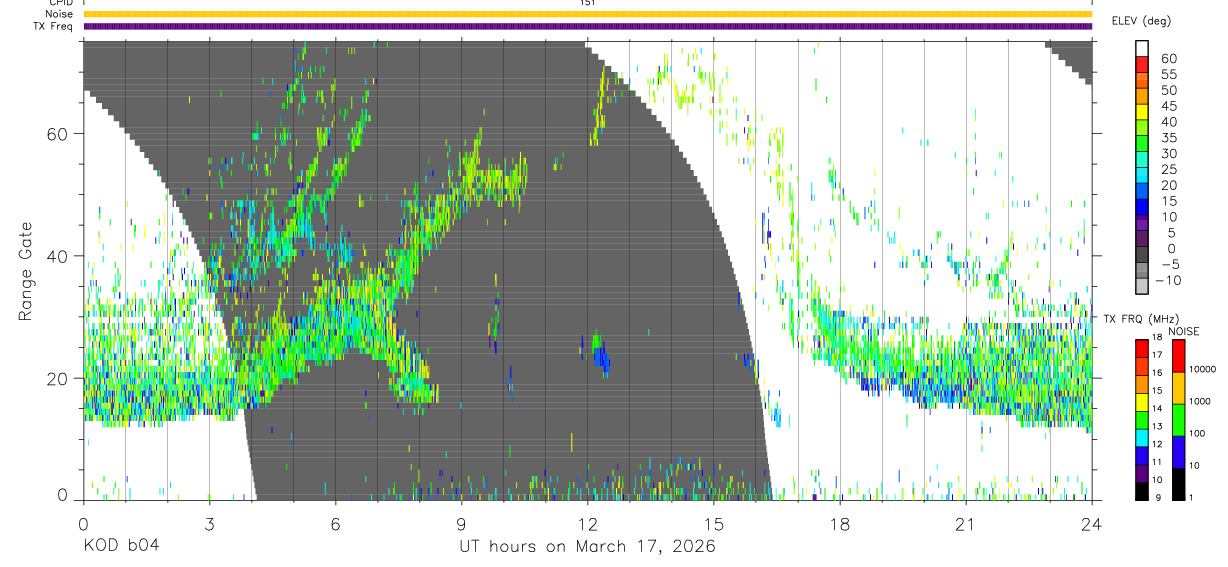Screen dimensions: 1228x567
Task: Click the 20 tick on Range Gate axis
Action: click(58, 378)
